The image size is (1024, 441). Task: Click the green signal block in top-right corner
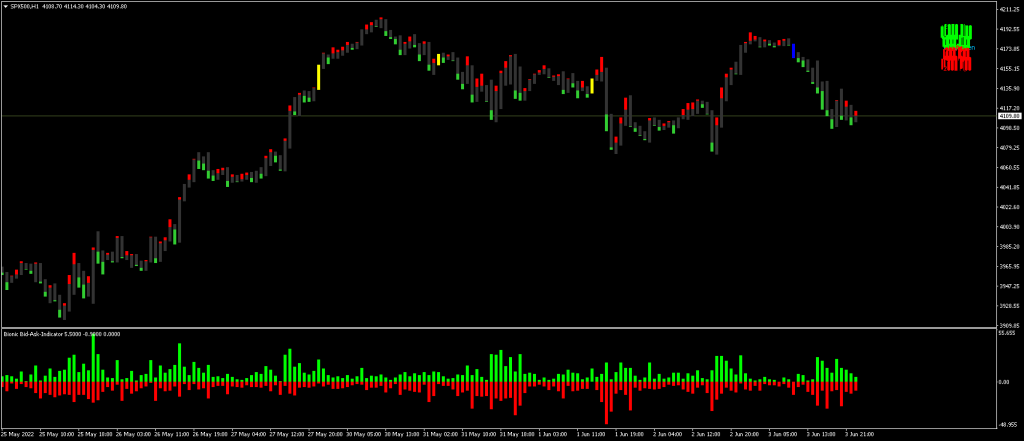[x=956, y=34]
